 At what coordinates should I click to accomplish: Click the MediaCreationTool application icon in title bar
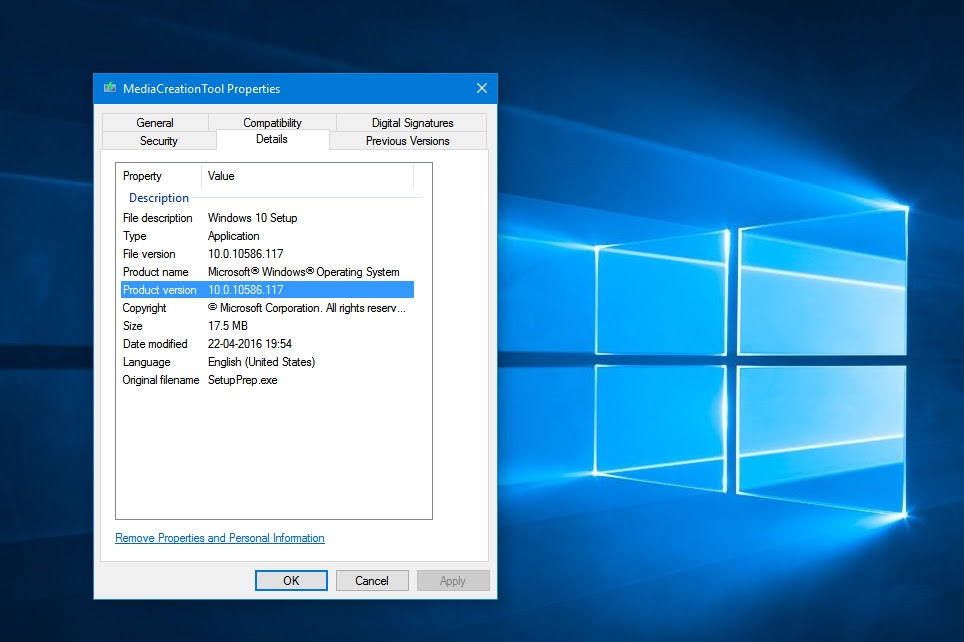pos(110,88)
